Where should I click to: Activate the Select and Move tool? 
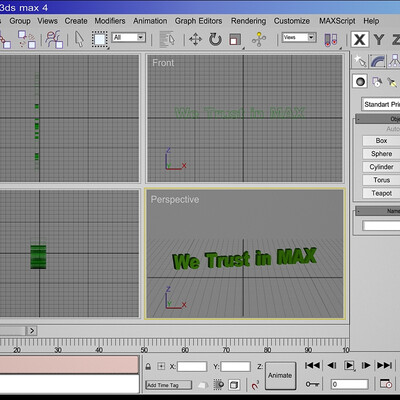[196, 40]
